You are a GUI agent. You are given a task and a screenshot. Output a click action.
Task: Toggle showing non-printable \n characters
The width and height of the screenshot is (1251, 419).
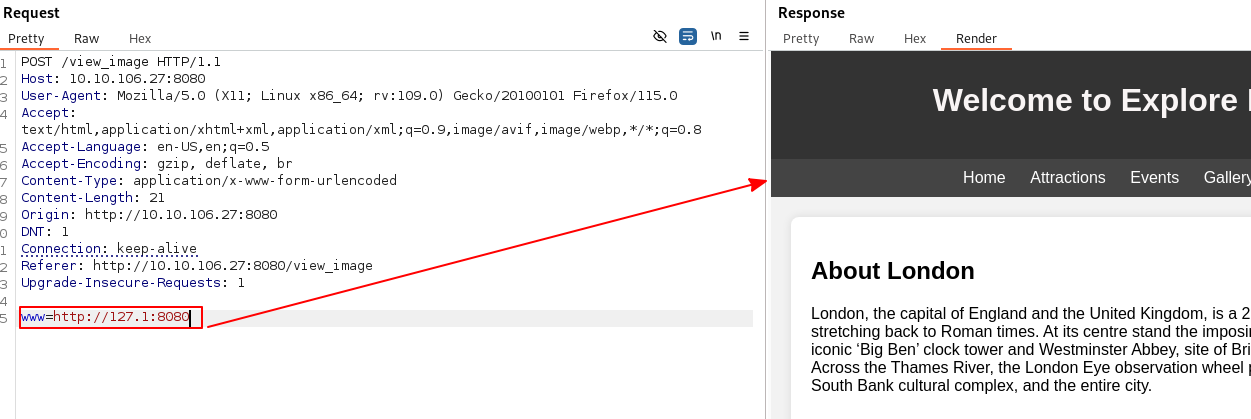(x=716, y=36)
